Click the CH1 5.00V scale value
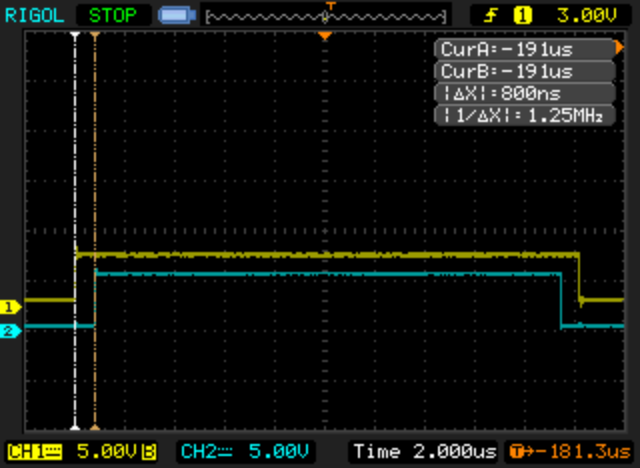 pos(107,452)
